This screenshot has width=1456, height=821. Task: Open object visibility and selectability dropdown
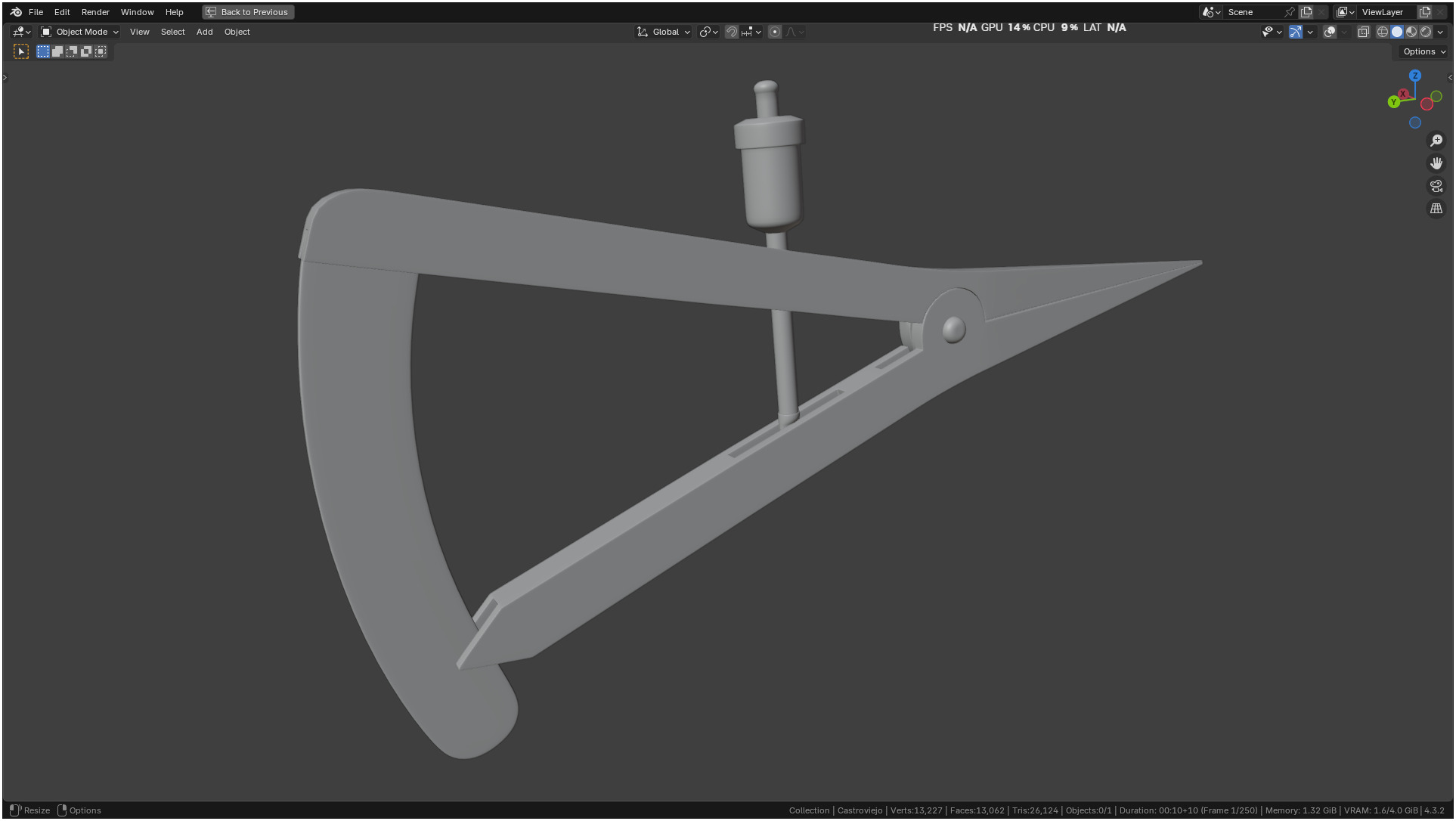pos(1272,32)
